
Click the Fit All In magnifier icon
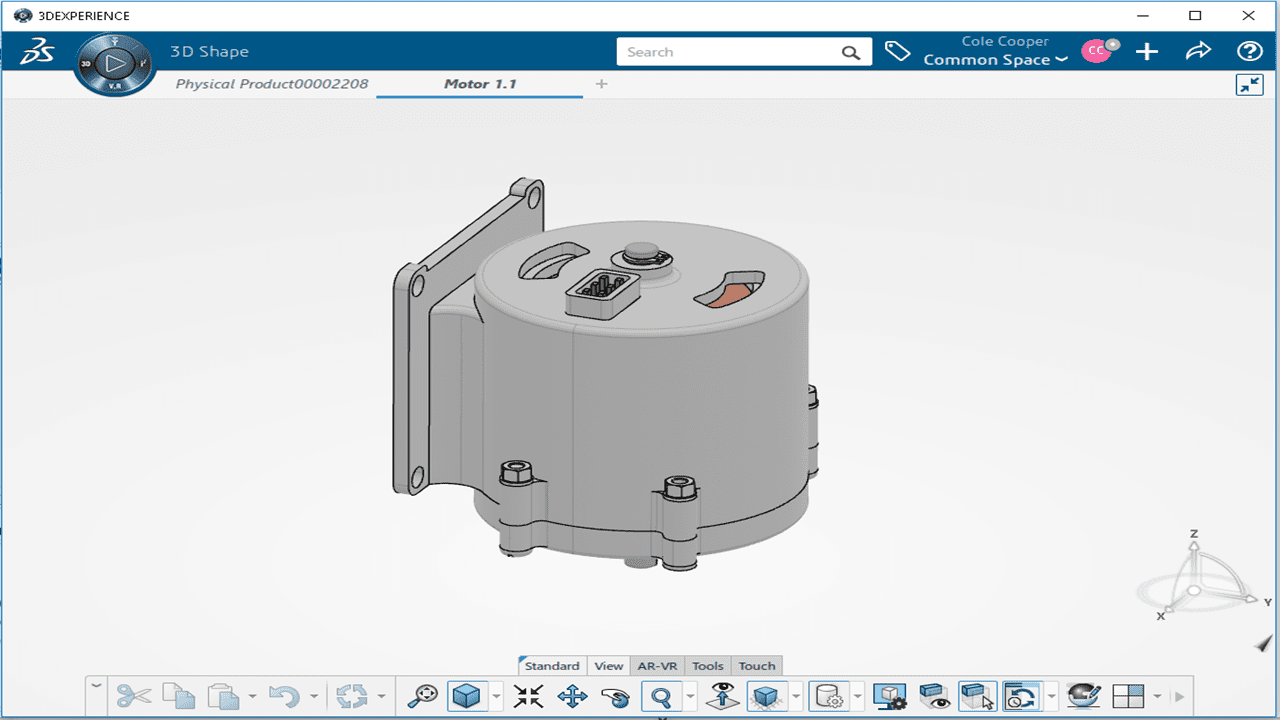click(x=422, y=696)
